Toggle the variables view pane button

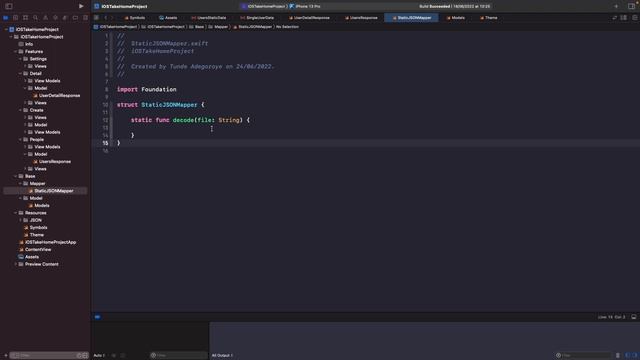pyautogui.click(x=628, y=356)
